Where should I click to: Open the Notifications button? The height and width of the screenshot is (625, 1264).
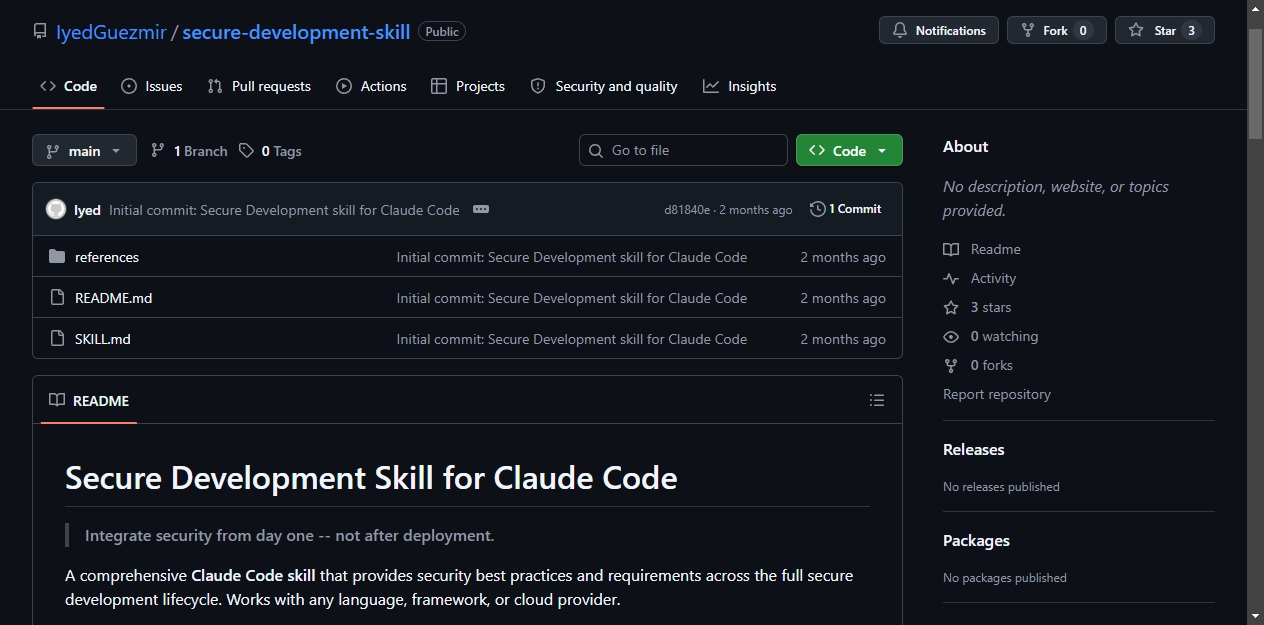click(x=939, y=31)
